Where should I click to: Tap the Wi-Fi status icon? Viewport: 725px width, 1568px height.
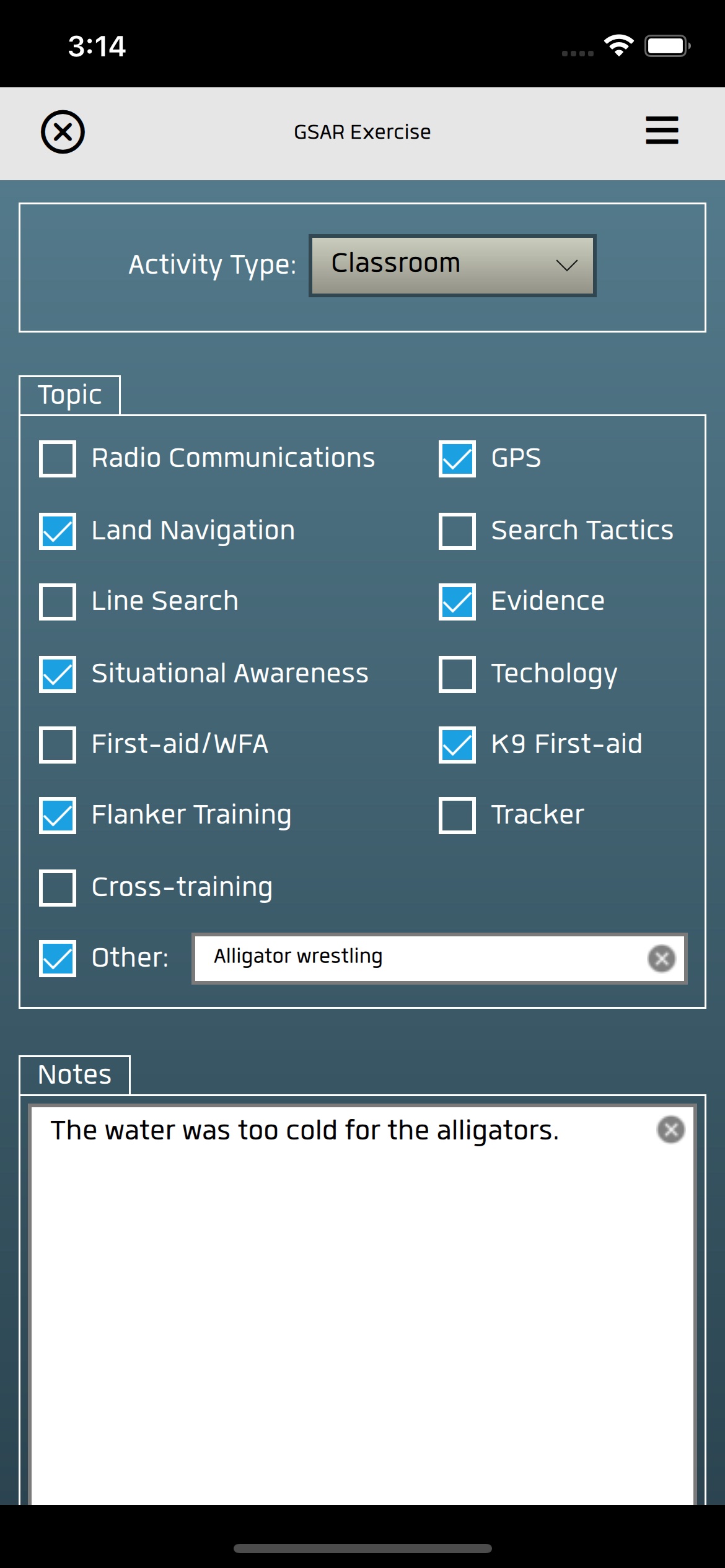618,46
